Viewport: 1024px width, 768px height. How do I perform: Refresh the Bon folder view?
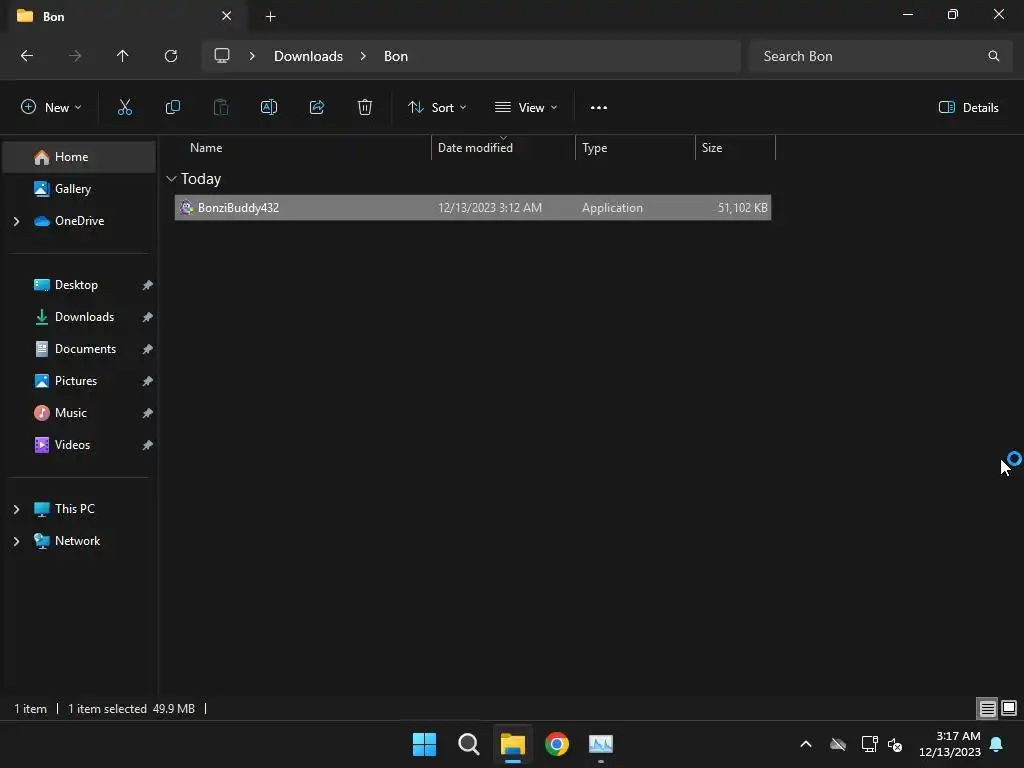171,56
